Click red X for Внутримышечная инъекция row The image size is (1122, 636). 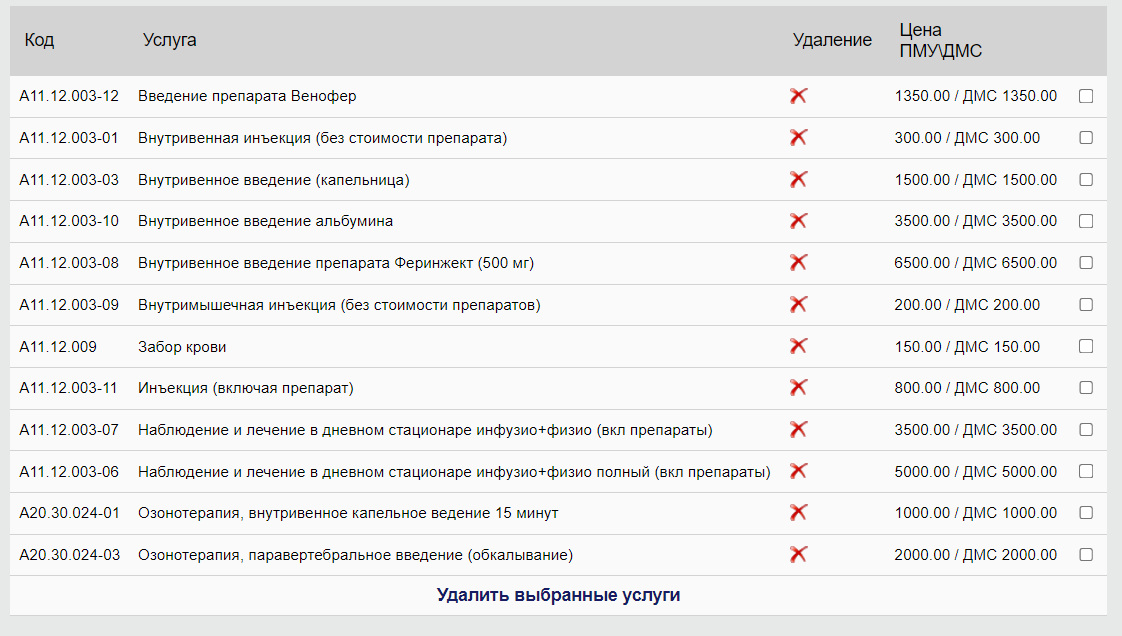click(x=798, y=305)
